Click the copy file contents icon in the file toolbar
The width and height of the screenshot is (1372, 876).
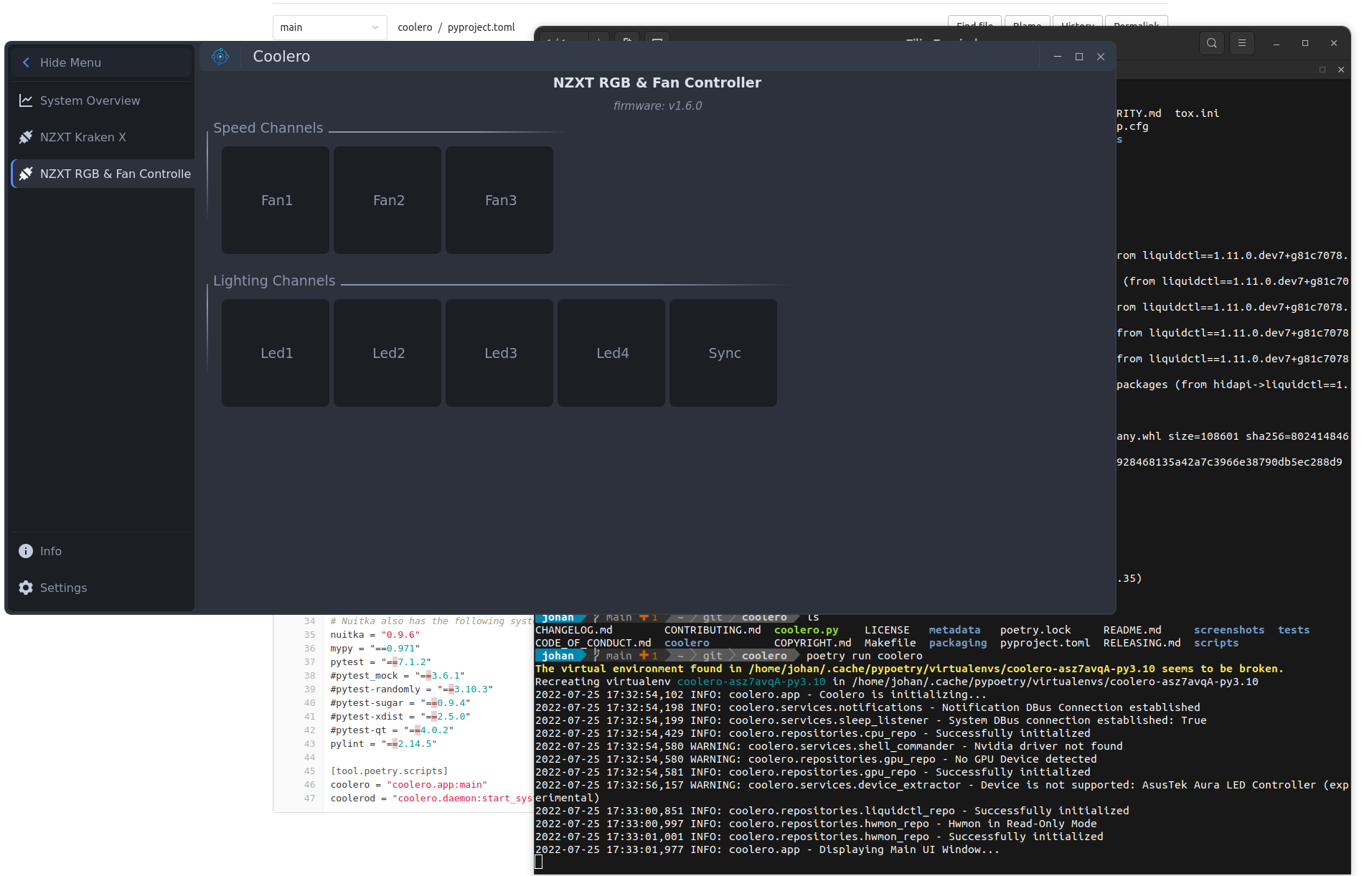[x=626, y=41]
